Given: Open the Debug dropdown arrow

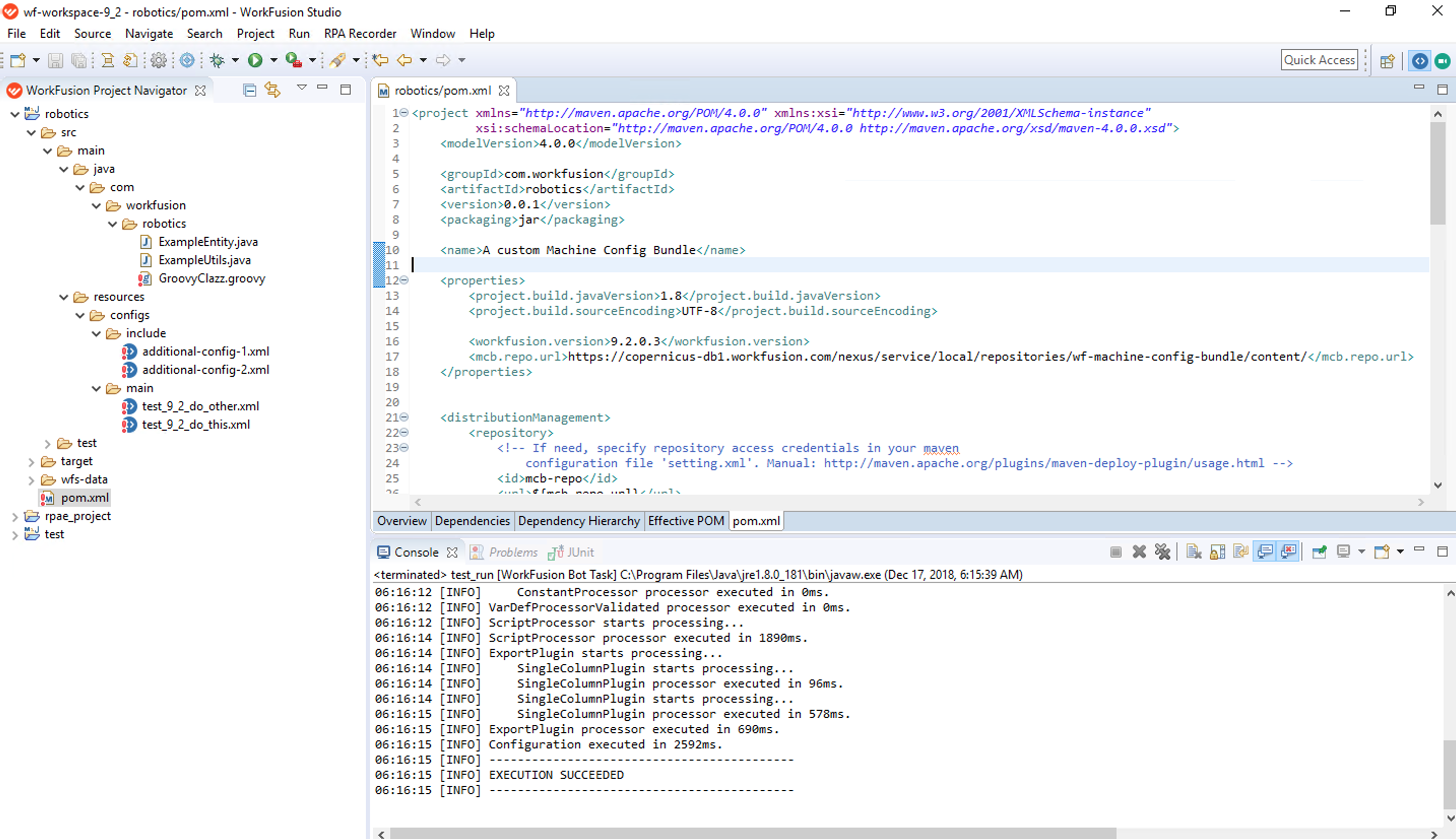Looking at the screenshot, I should click(x=235, y=60).
